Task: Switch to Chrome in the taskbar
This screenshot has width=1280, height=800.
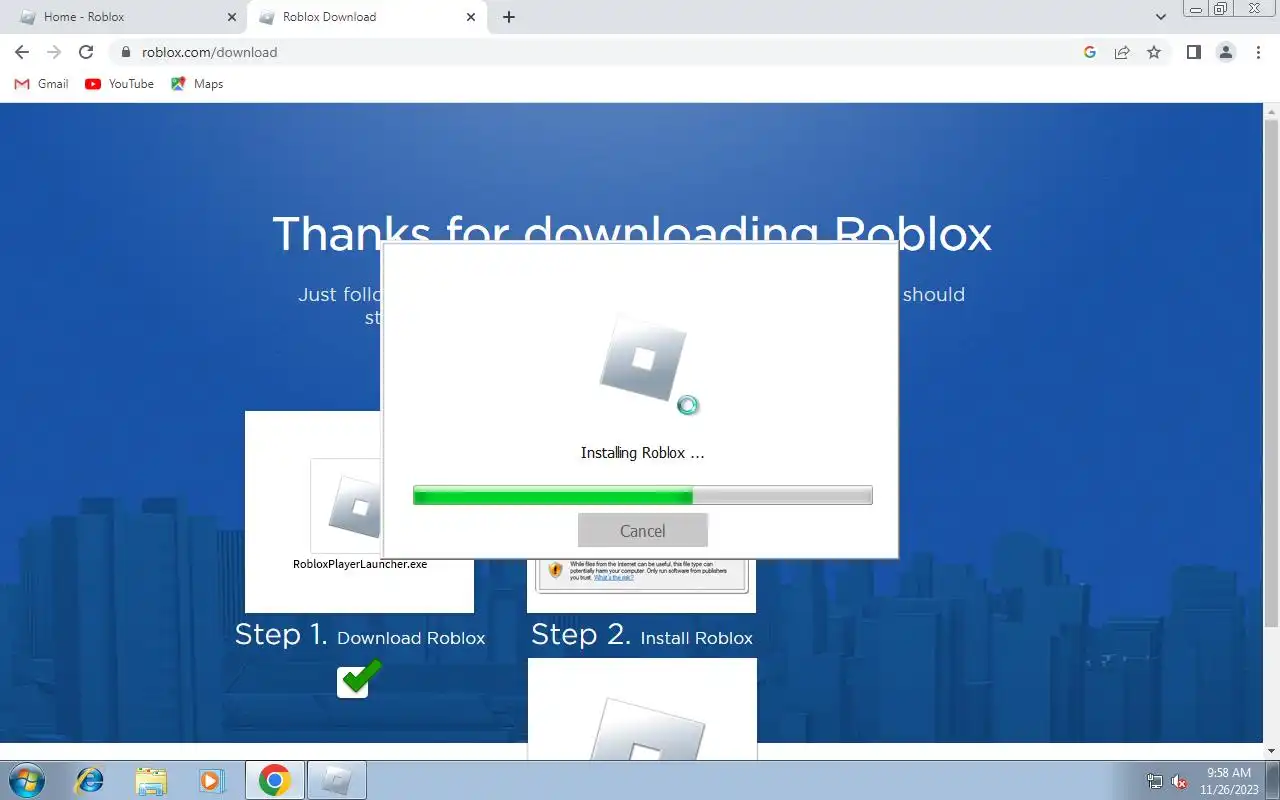Action: click(x=274, y=780)
